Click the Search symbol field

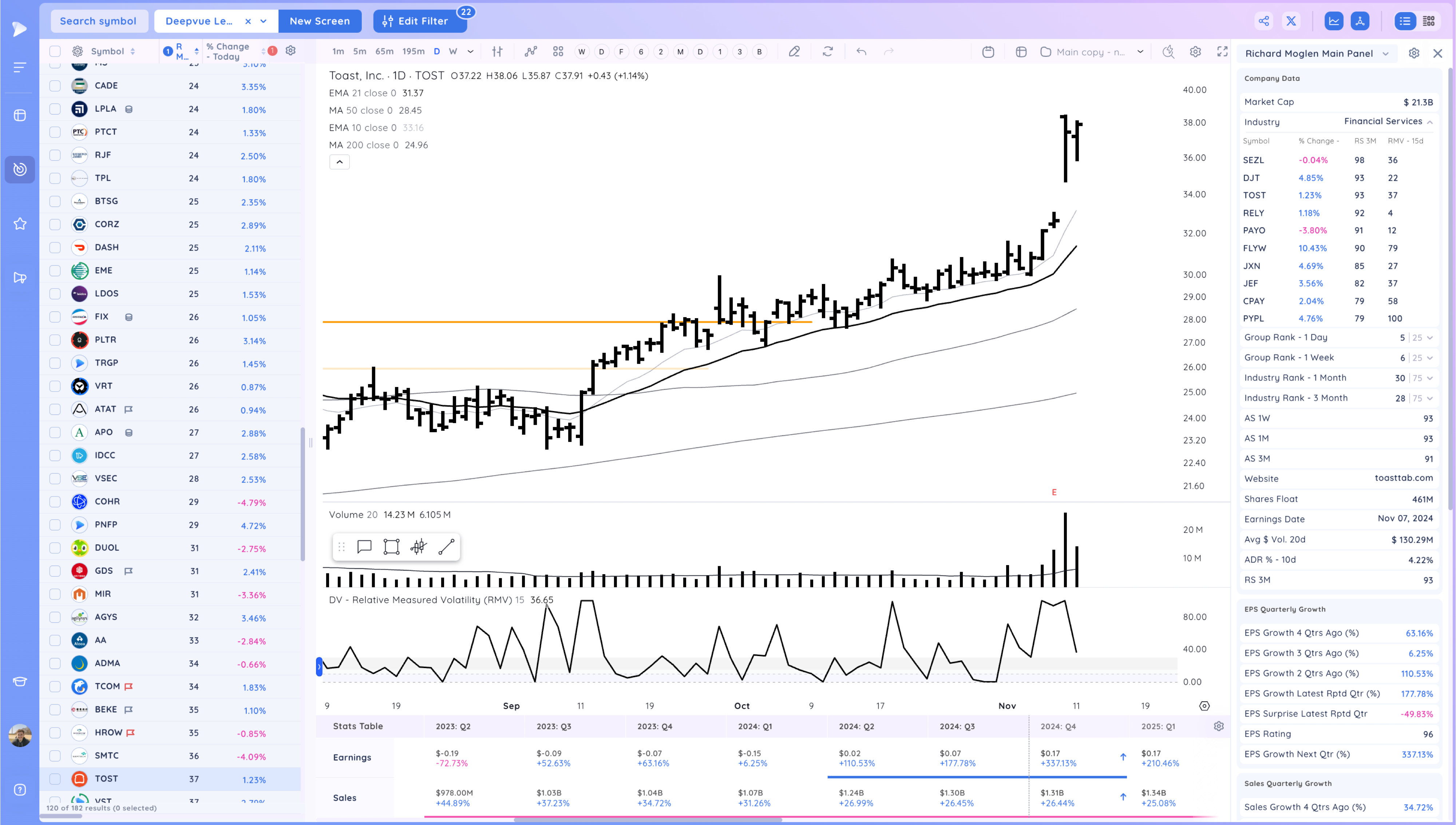[99, 21]
